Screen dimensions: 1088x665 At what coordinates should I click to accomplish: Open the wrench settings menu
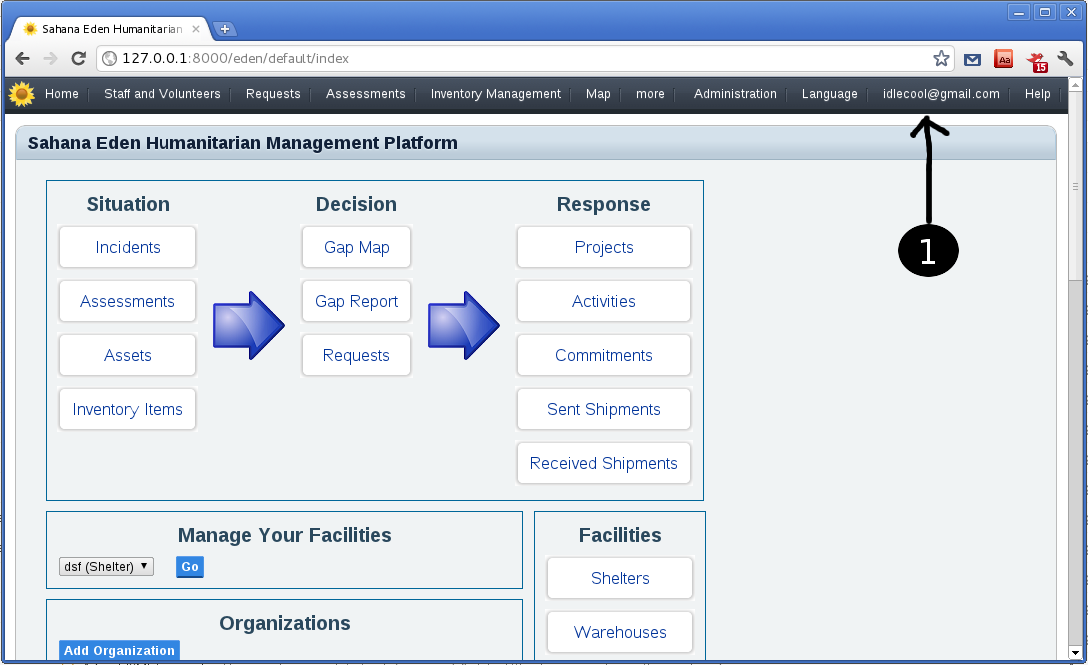click(x=1066, y=59)
